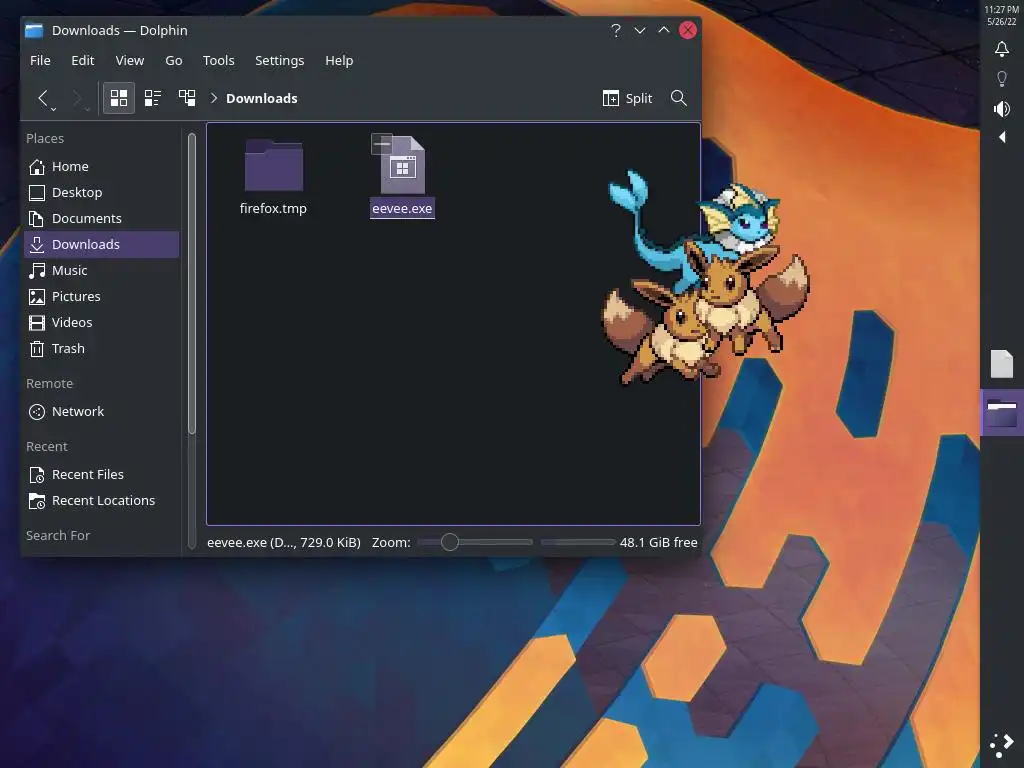This screenshot has width=1024, height=768.
Task: Open Trash in Places panel
Action: coord(101,349)
